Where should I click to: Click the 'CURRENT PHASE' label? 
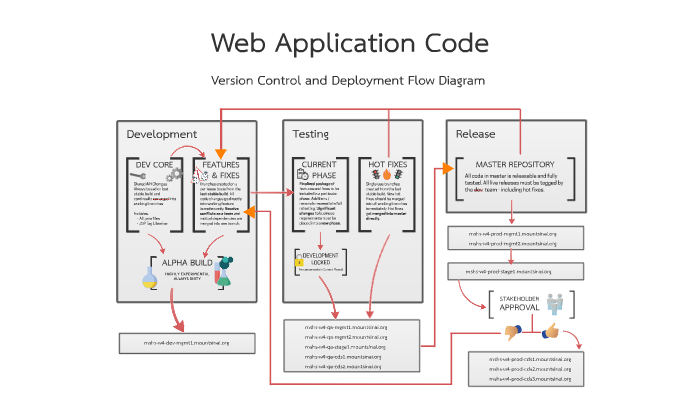[319, 170]
